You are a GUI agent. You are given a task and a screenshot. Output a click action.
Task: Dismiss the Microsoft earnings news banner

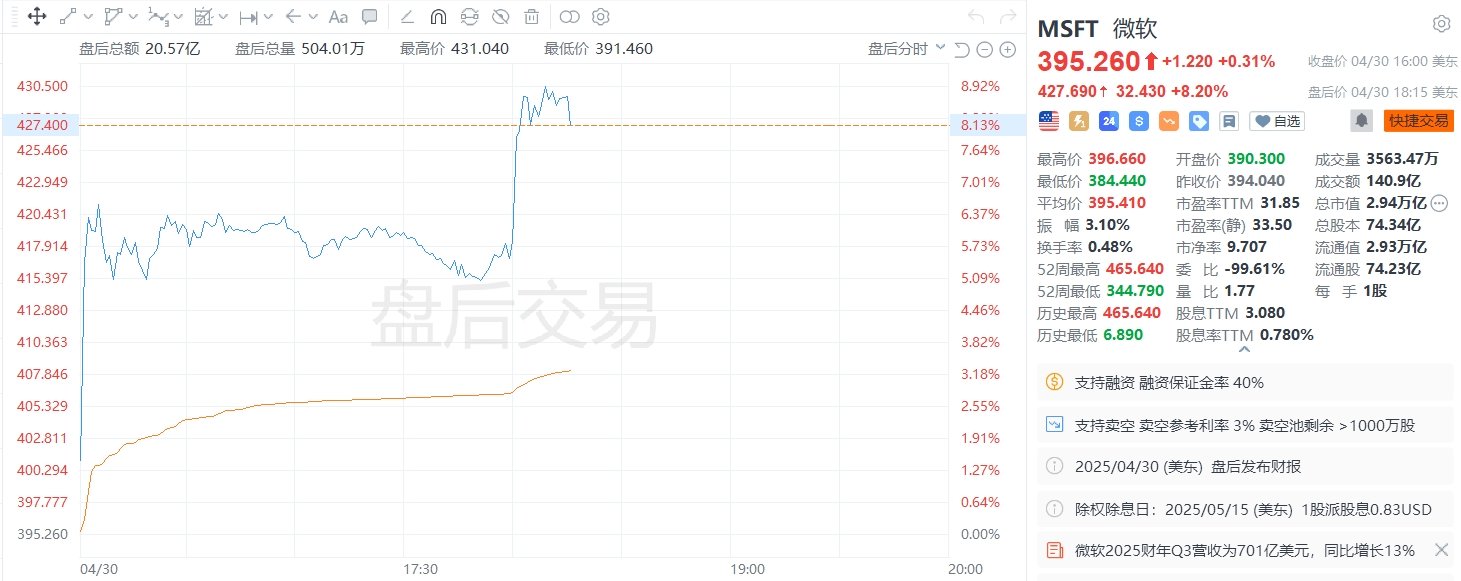(1441, 549)
